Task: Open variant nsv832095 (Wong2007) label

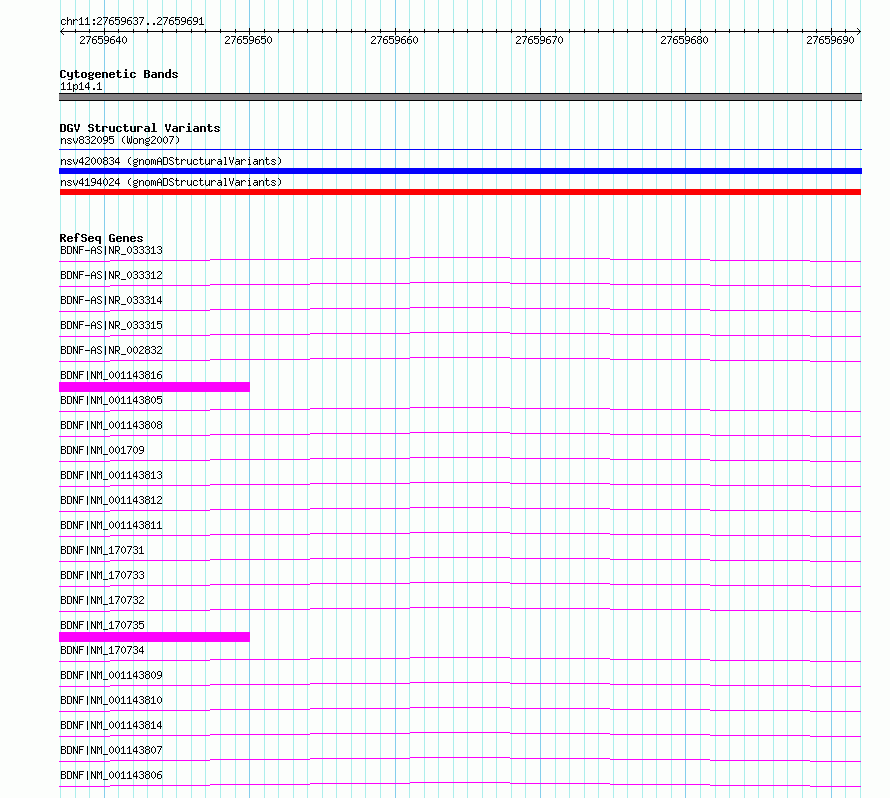Action: coord(120,140)
